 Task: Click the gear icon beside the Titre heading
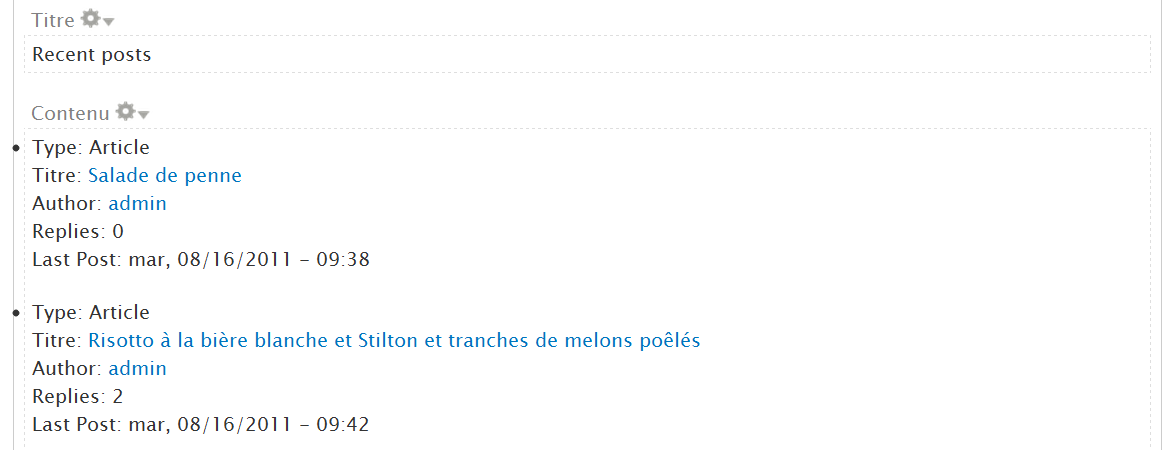coord(90,19)
